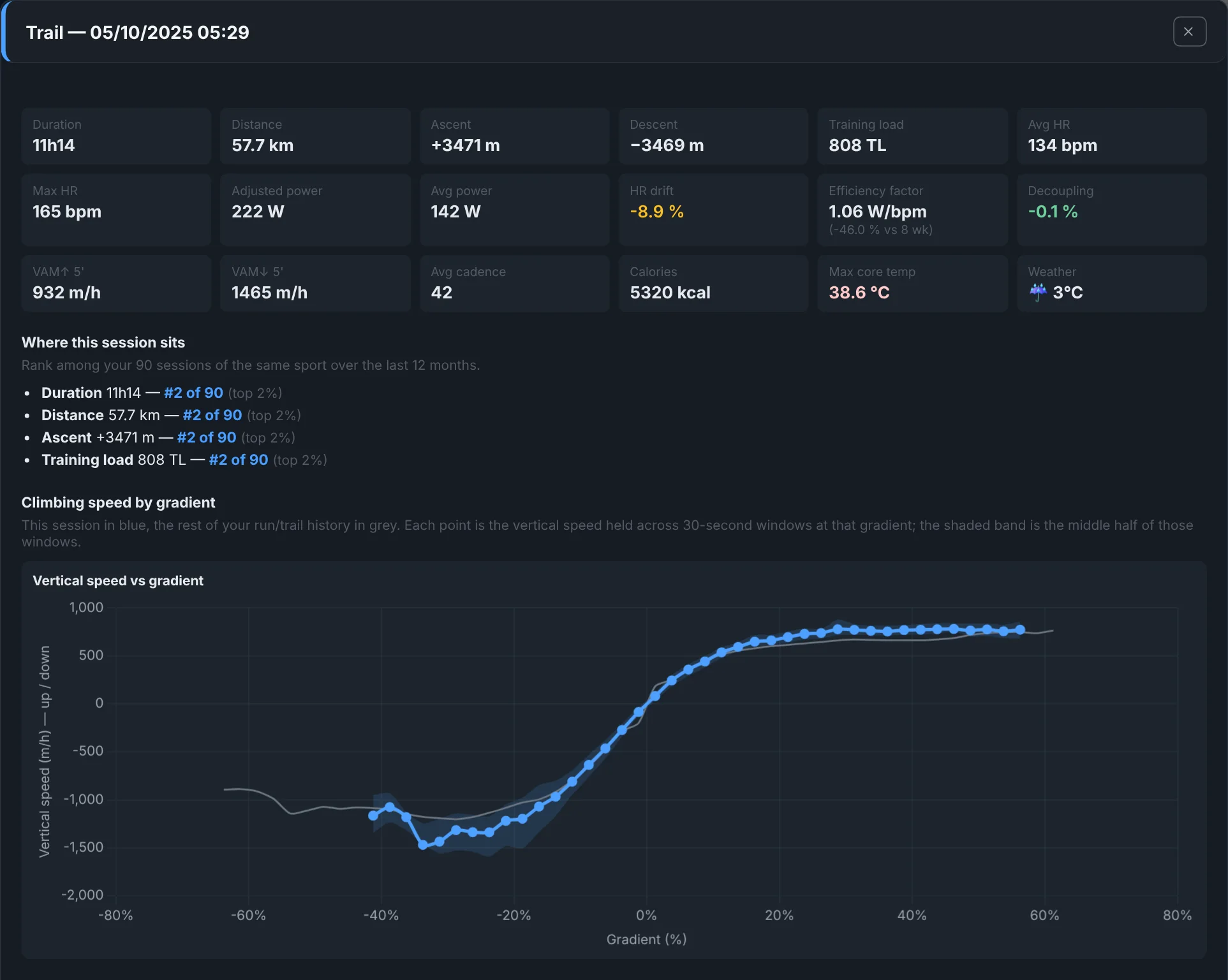Open the Ascent #2 of 90 rank link
The image size is (1228, 980).
(207, 437)
